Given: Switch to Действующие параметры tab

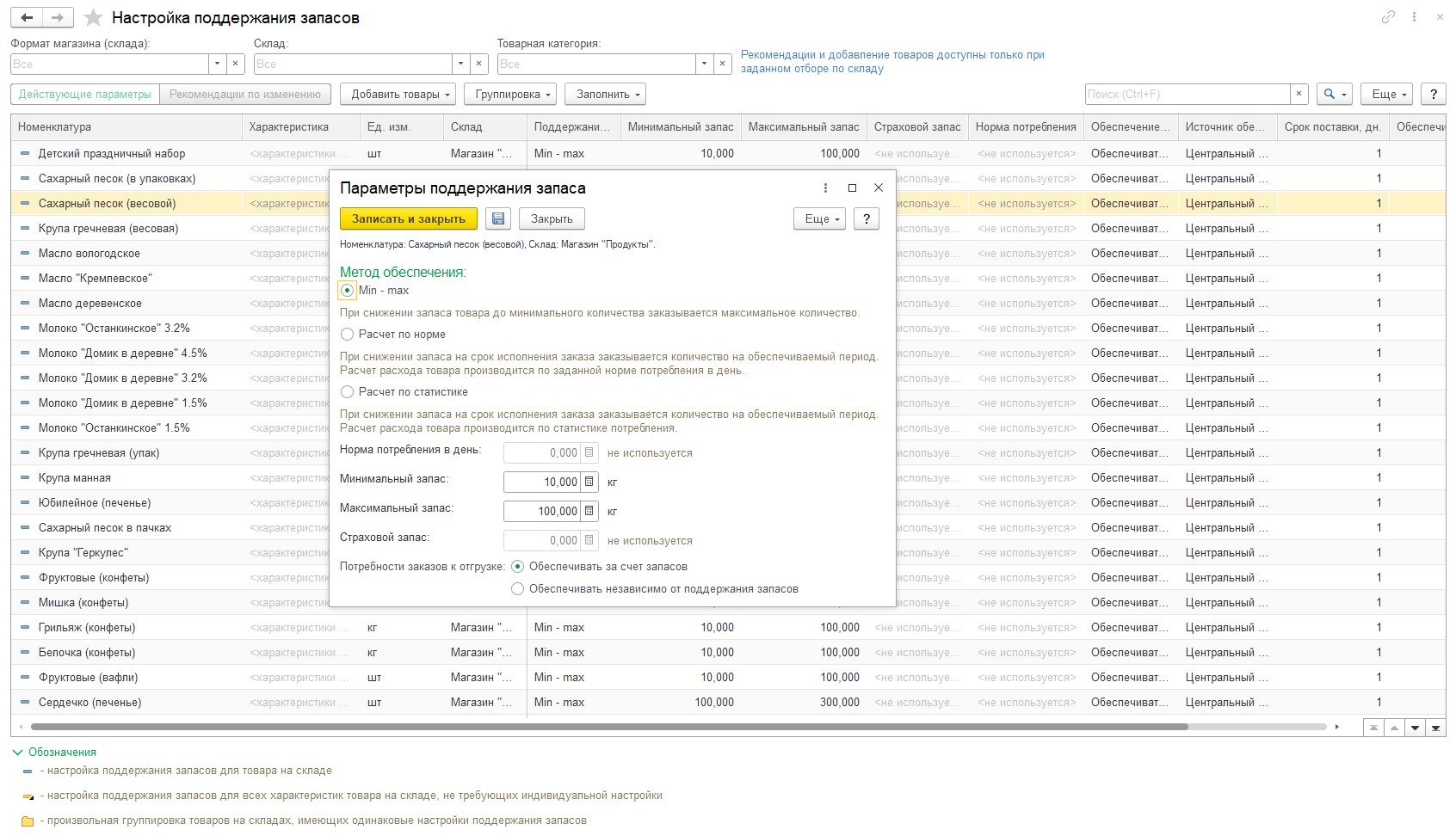Looking at the screenshot, I should coord(85,95).
